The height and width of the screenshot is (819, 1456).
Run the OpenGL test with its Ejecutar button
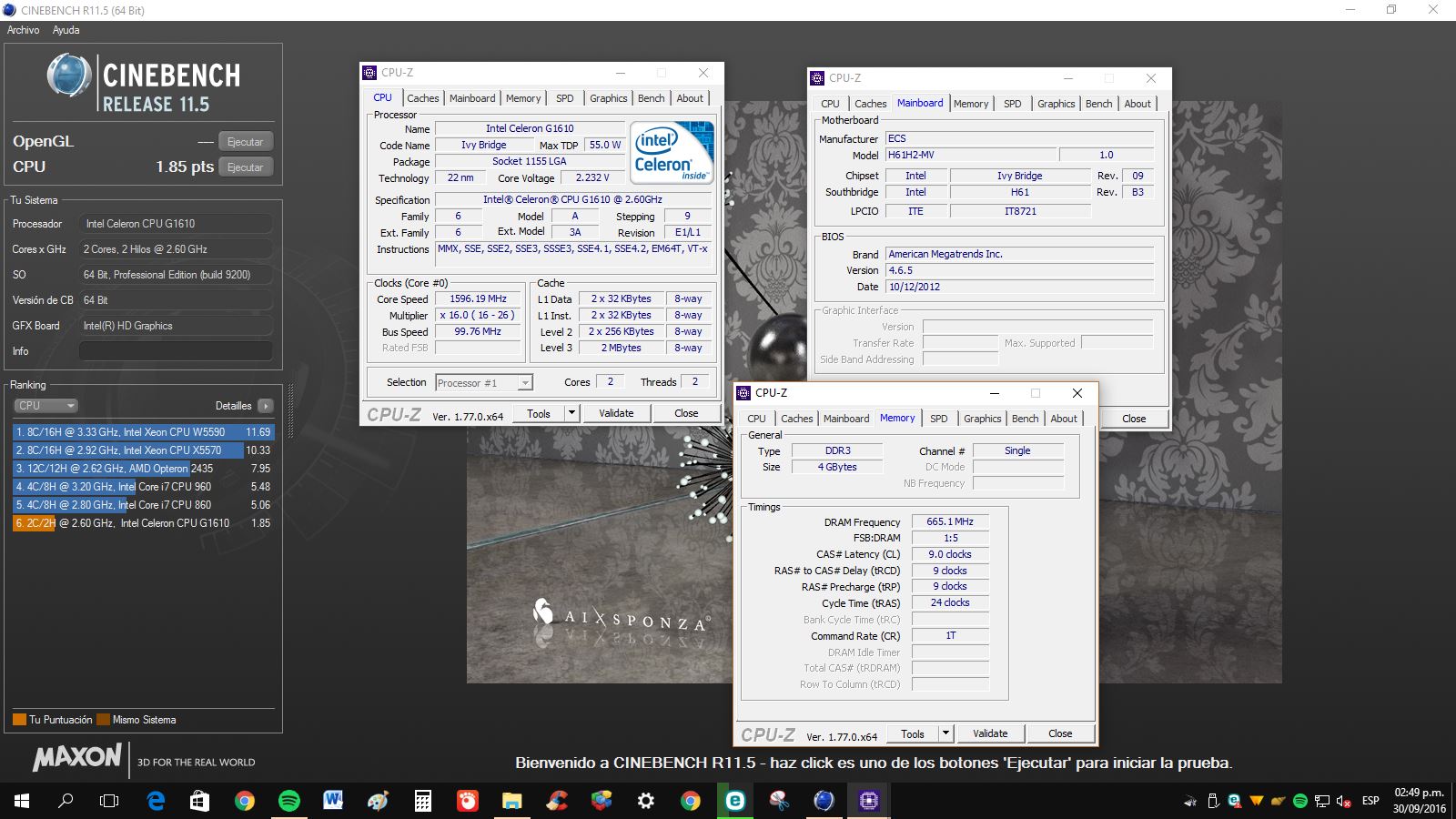click(245, 142)
